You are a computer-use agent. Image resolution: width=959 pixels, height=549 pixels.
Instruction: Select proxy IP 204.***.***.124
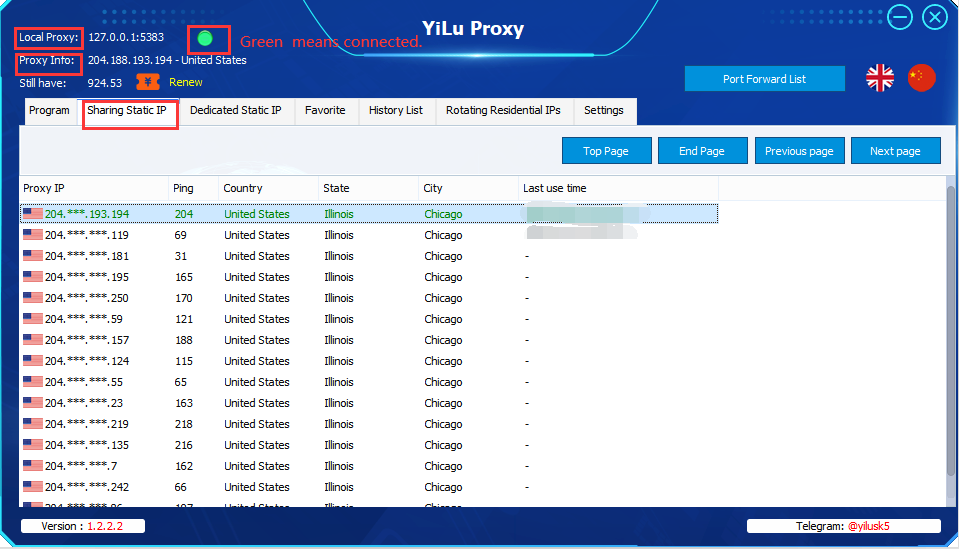(x=87, y=361)
